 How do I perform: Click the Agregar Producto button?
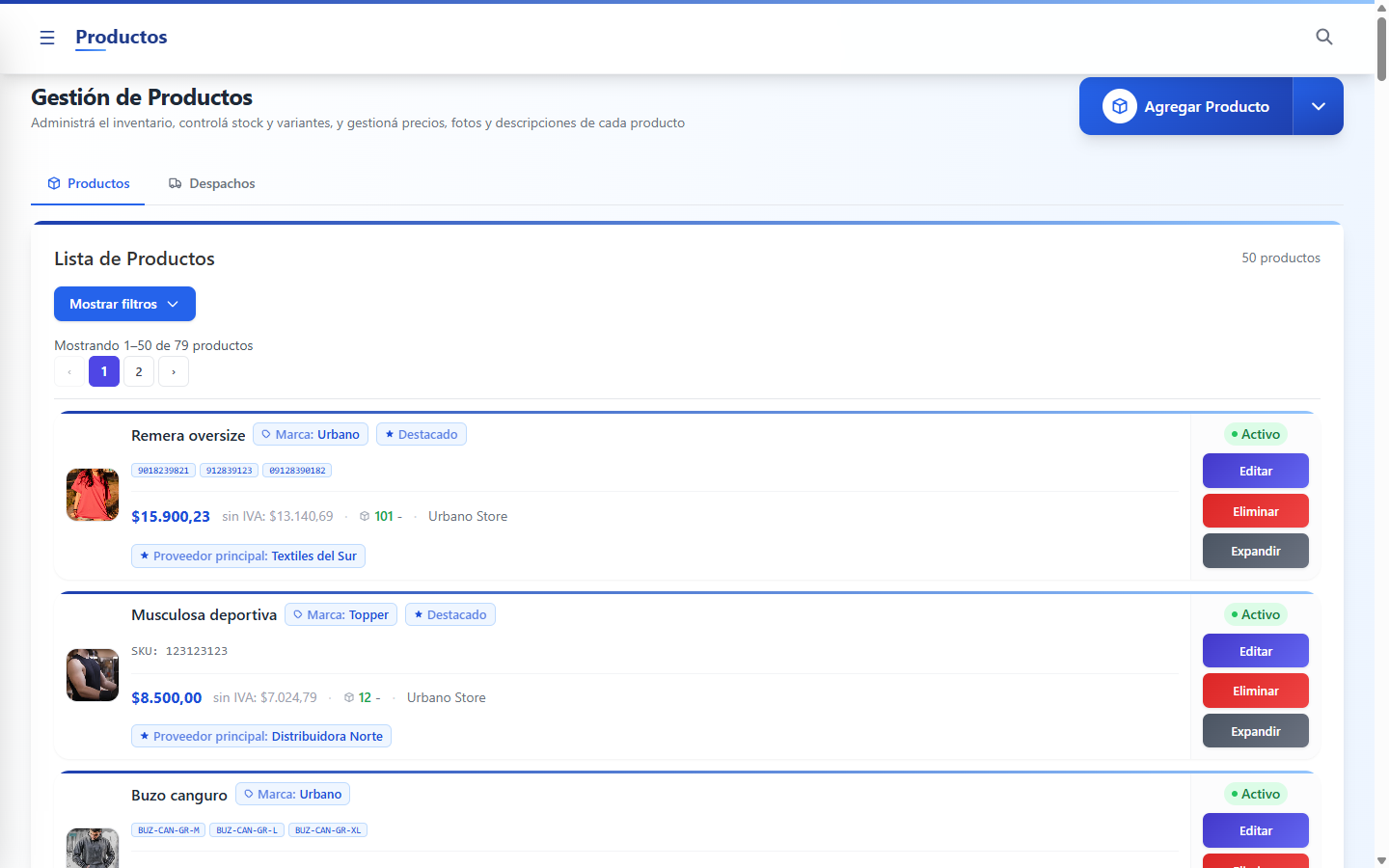pyautogui.click(x=1186, y=106)
